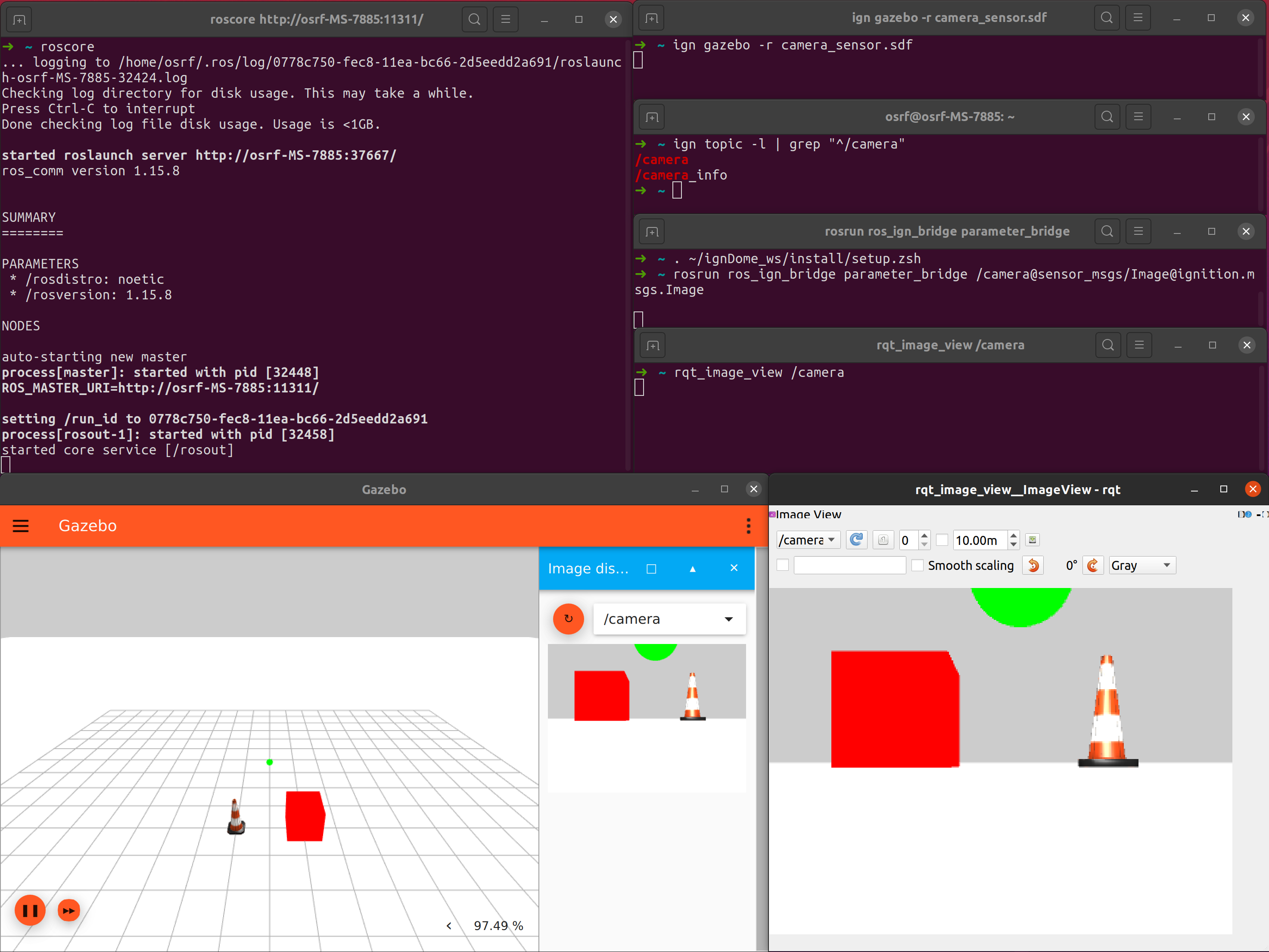Open Gazebo three-dot options menu
The width and height of the screenshot is (1269, 952).
[748, 526]
